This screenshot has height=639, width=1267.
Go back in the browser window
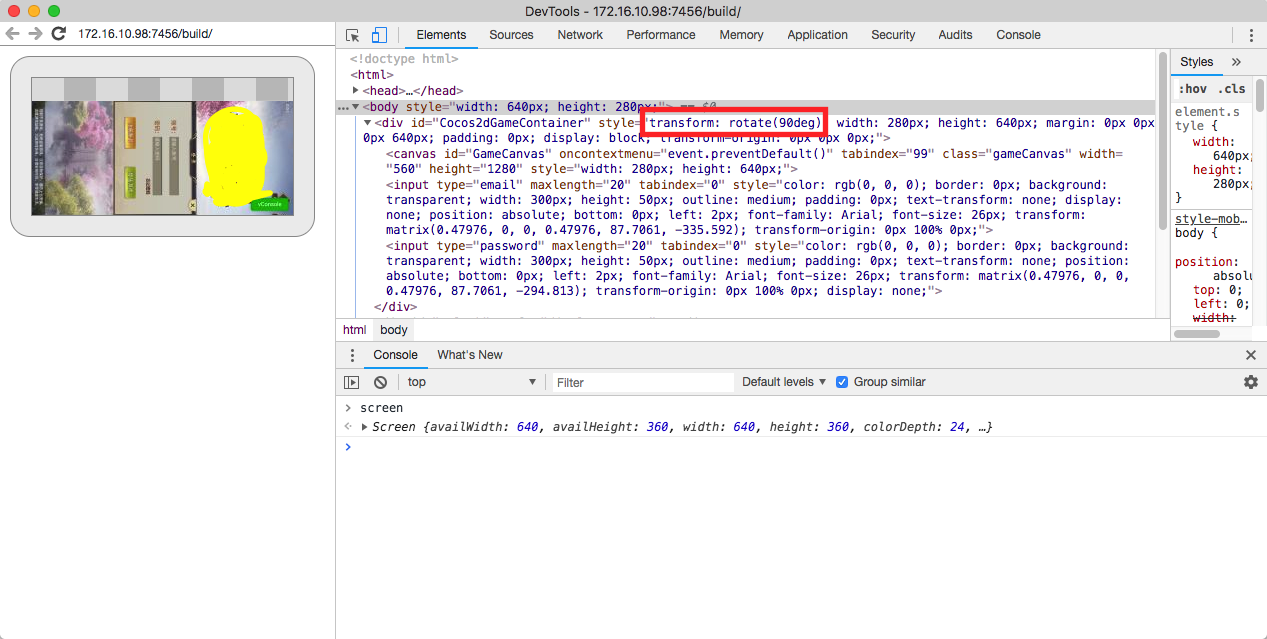point(12,33)
